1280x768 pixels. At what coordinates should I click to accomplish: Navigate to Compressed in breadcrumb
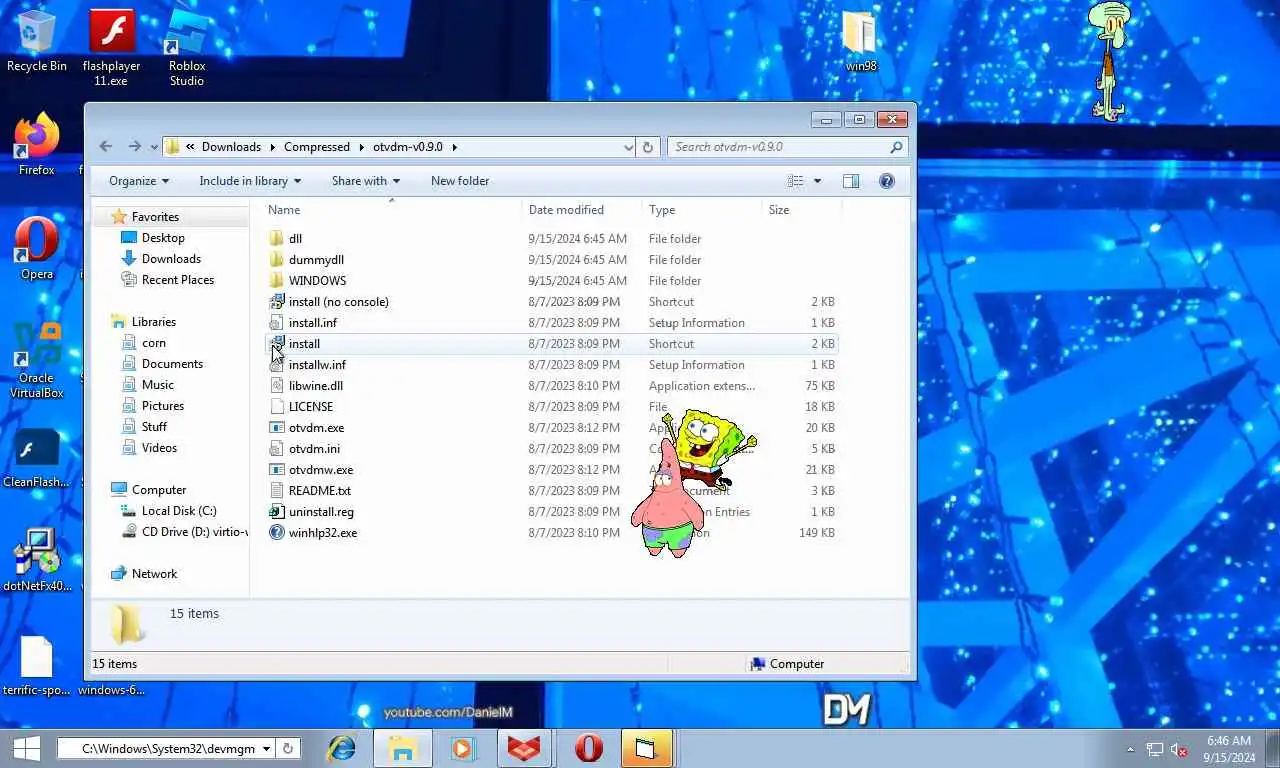pos(317,147)
